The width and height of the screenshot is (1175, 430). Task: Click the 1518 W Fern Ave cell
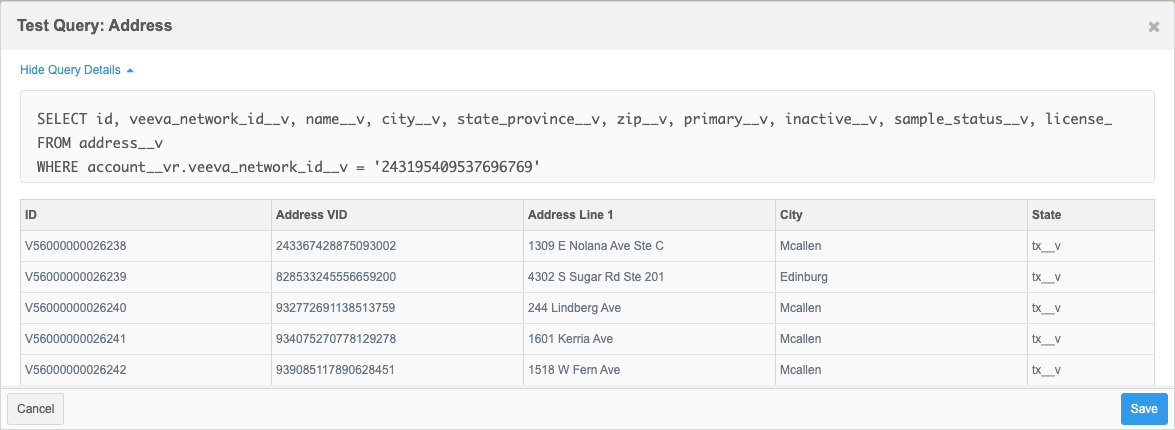(574, 370)
